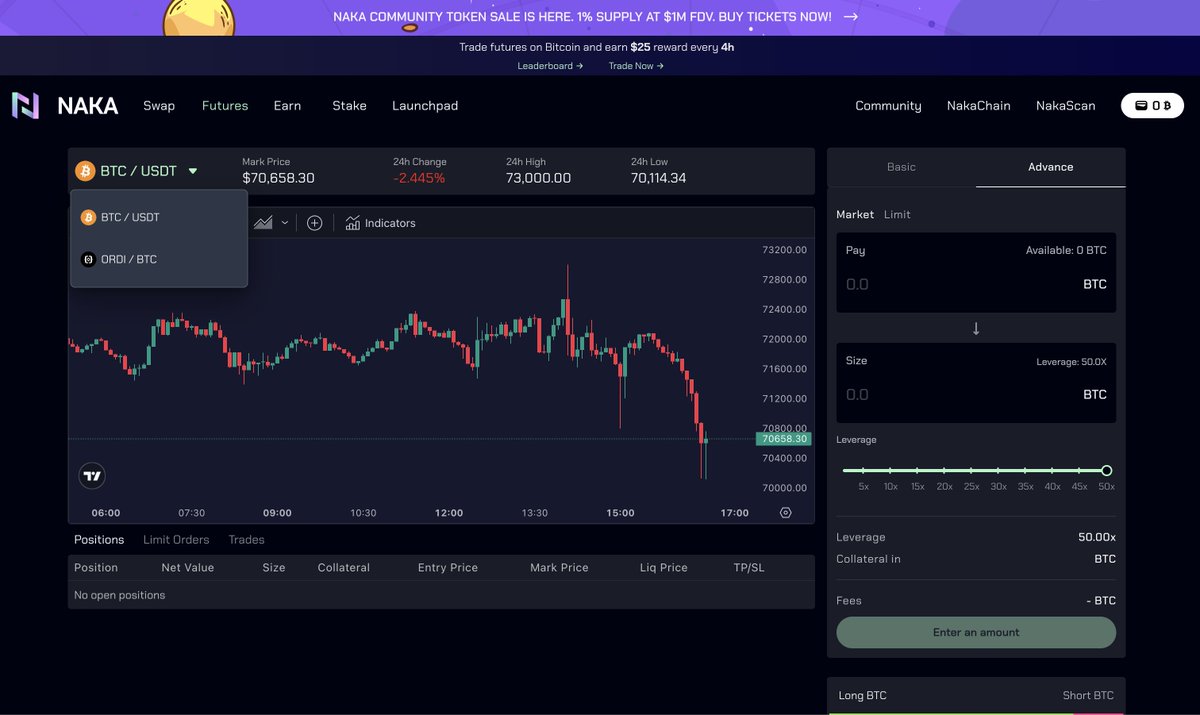Screen dimensions: 1200x715
Task: Click the NAKA logo icon
Action: [25, 105]
